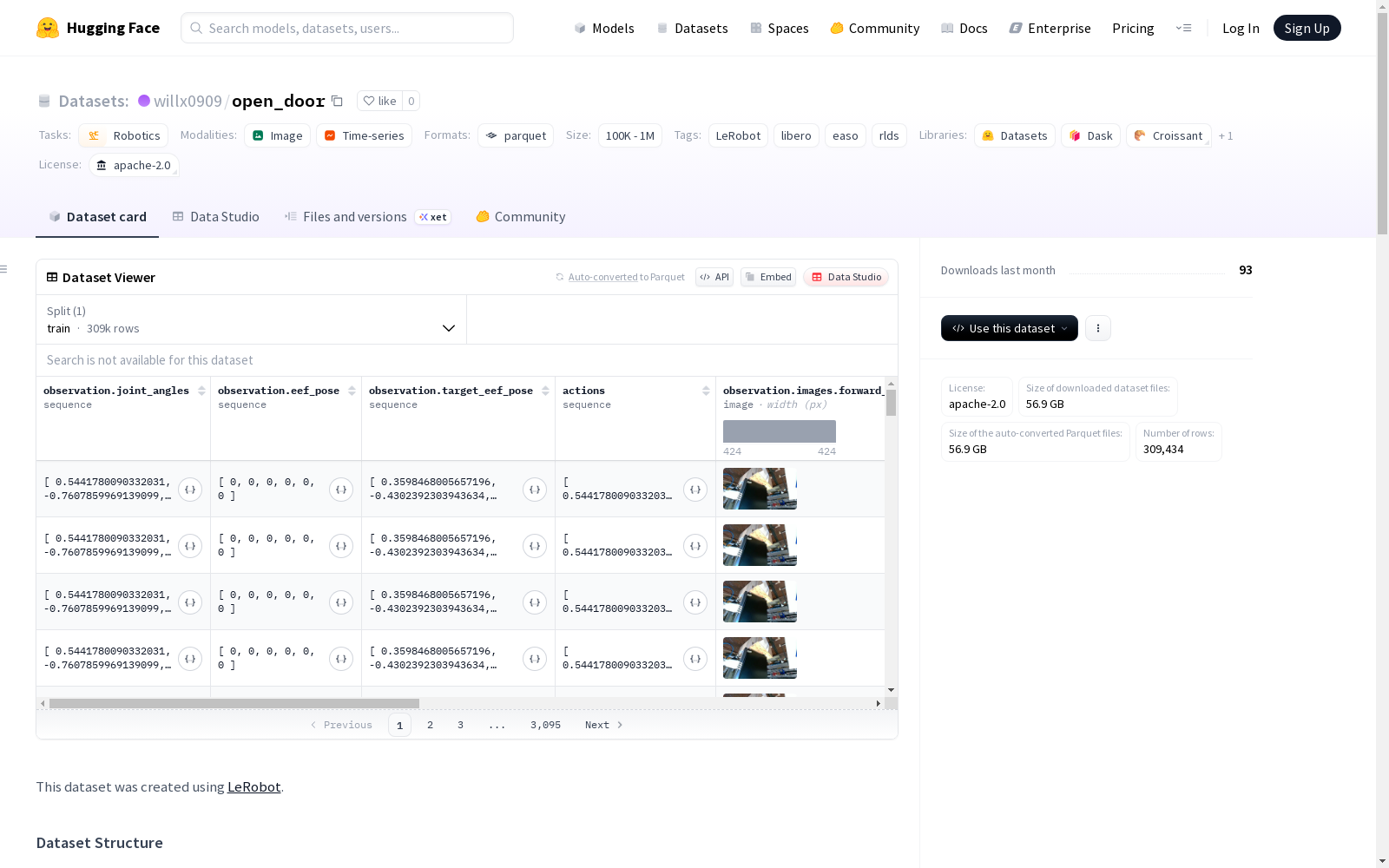Click Log In
Screen dimensions: 1389x868
click(1241, 28)
